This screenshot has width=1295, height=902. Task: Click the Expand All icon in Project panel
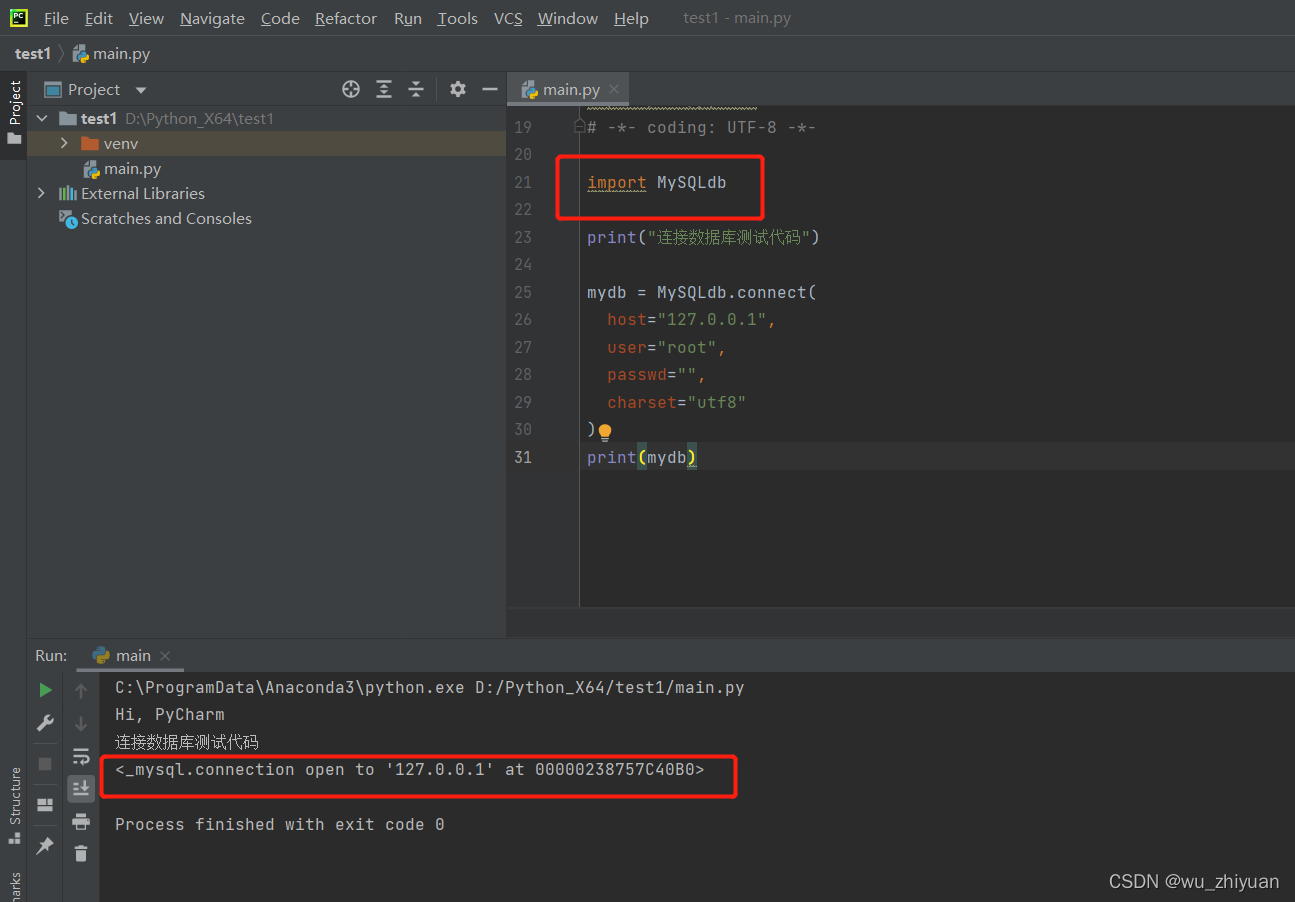coord(384,89)
